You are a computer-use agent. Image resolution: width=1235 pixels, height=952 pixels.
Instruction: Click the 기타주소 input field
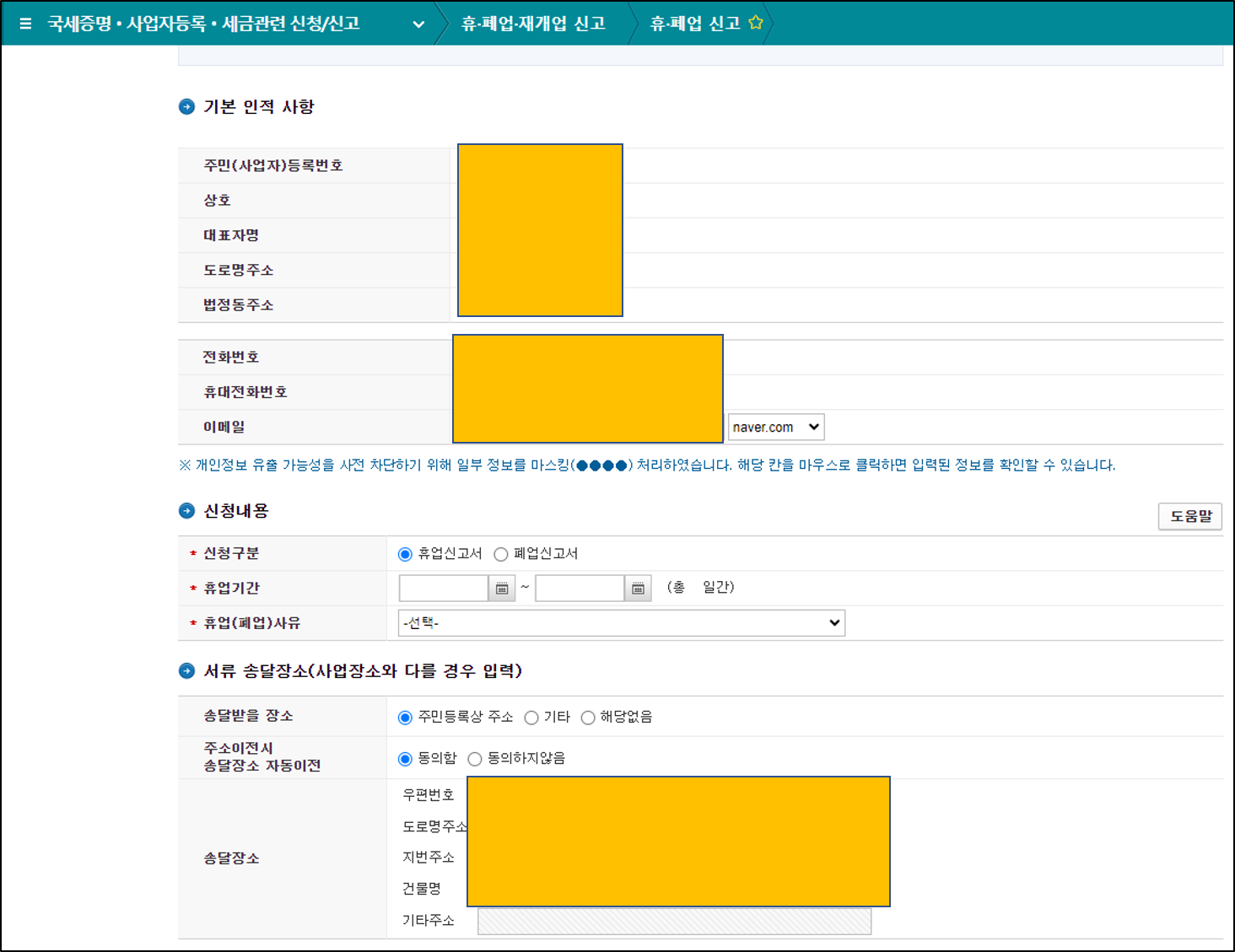click(673, 921)
